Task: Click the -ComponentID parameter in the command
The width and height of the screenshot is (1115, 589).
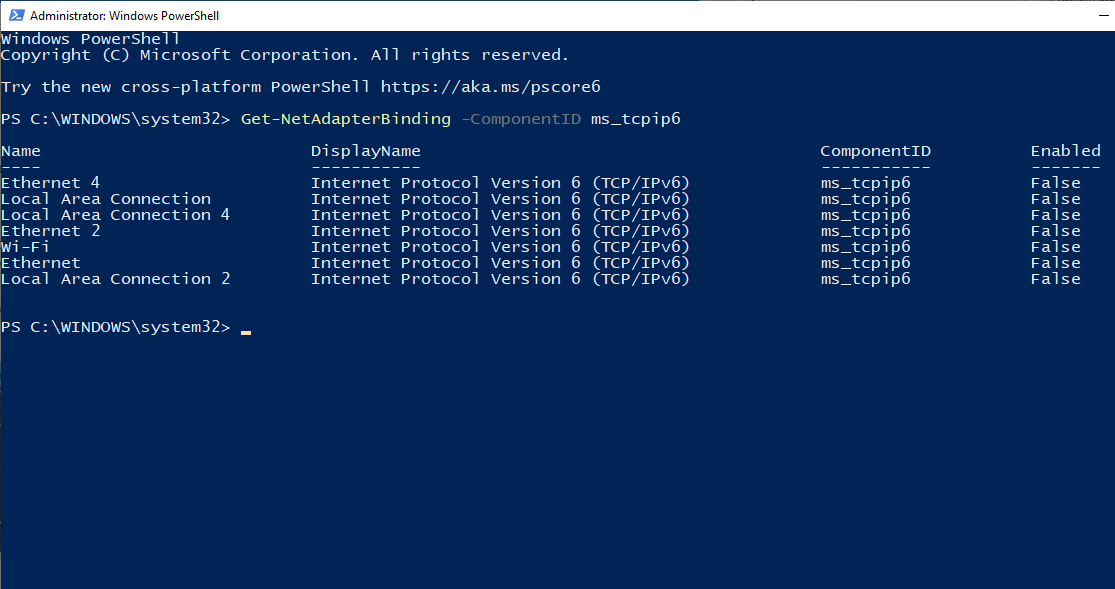Action: click(x=520, y=119)
